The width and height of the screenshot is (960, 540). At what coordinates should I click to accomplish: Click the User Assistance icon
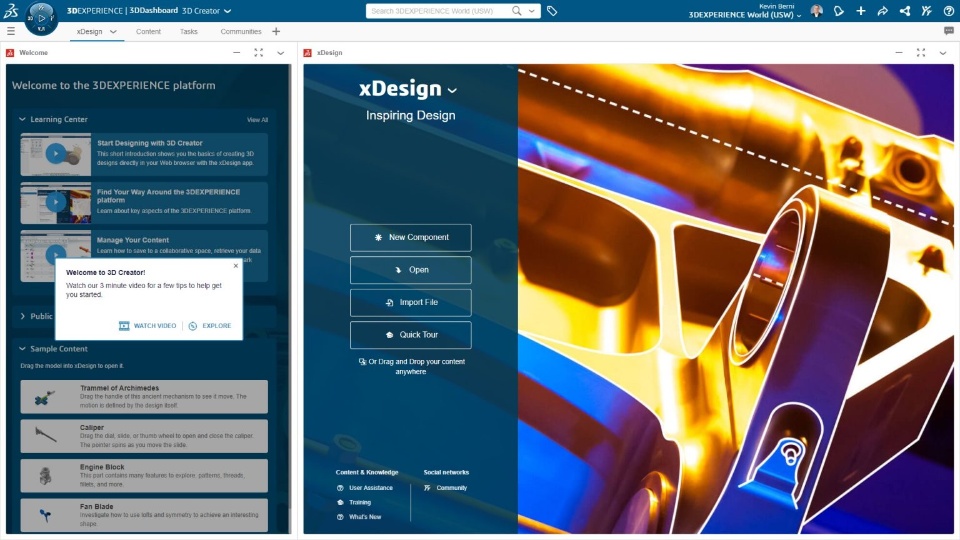tap(340, 488)
